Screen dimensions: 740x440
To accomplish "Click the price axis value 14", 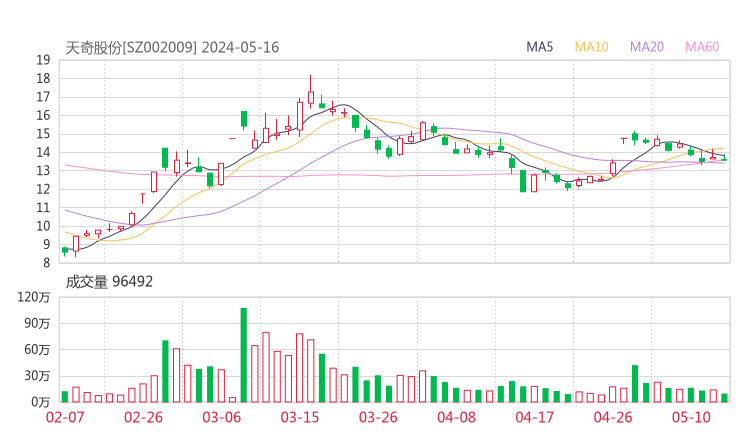I will [43, 152].
